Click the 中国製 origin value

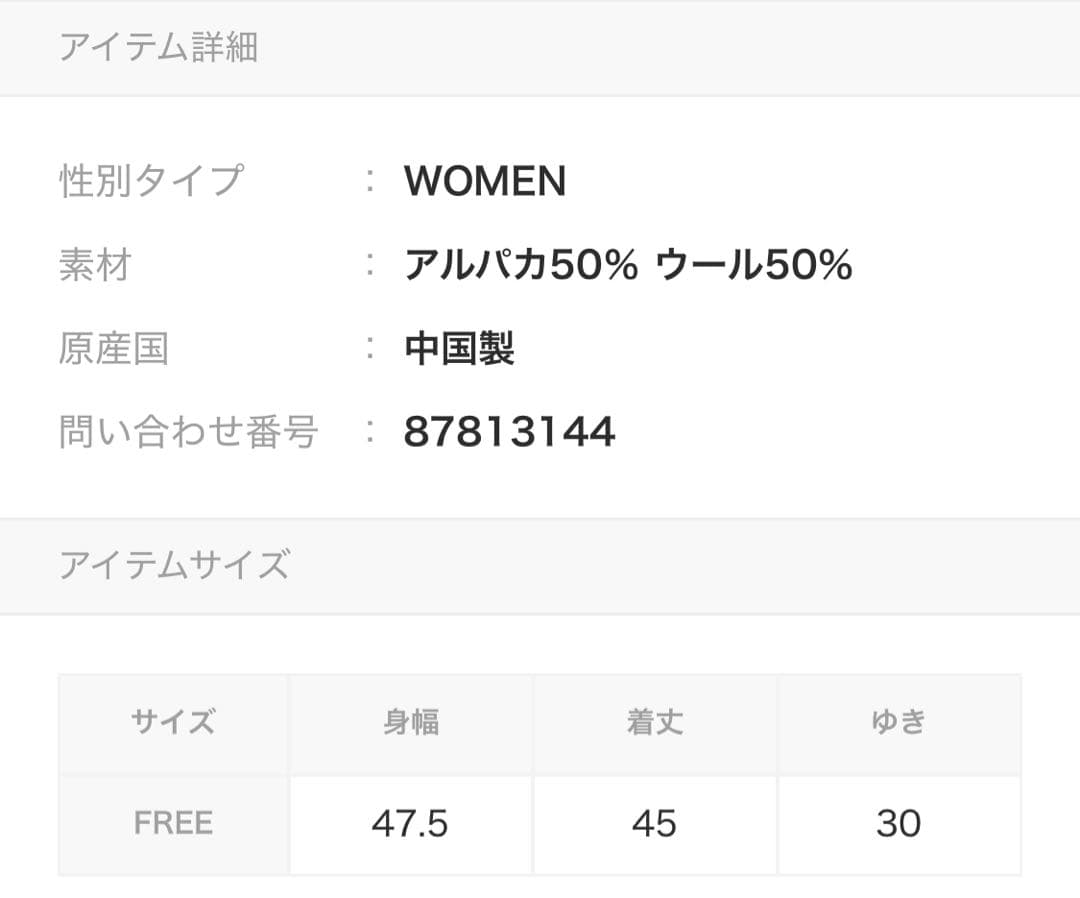coord(459,349)
